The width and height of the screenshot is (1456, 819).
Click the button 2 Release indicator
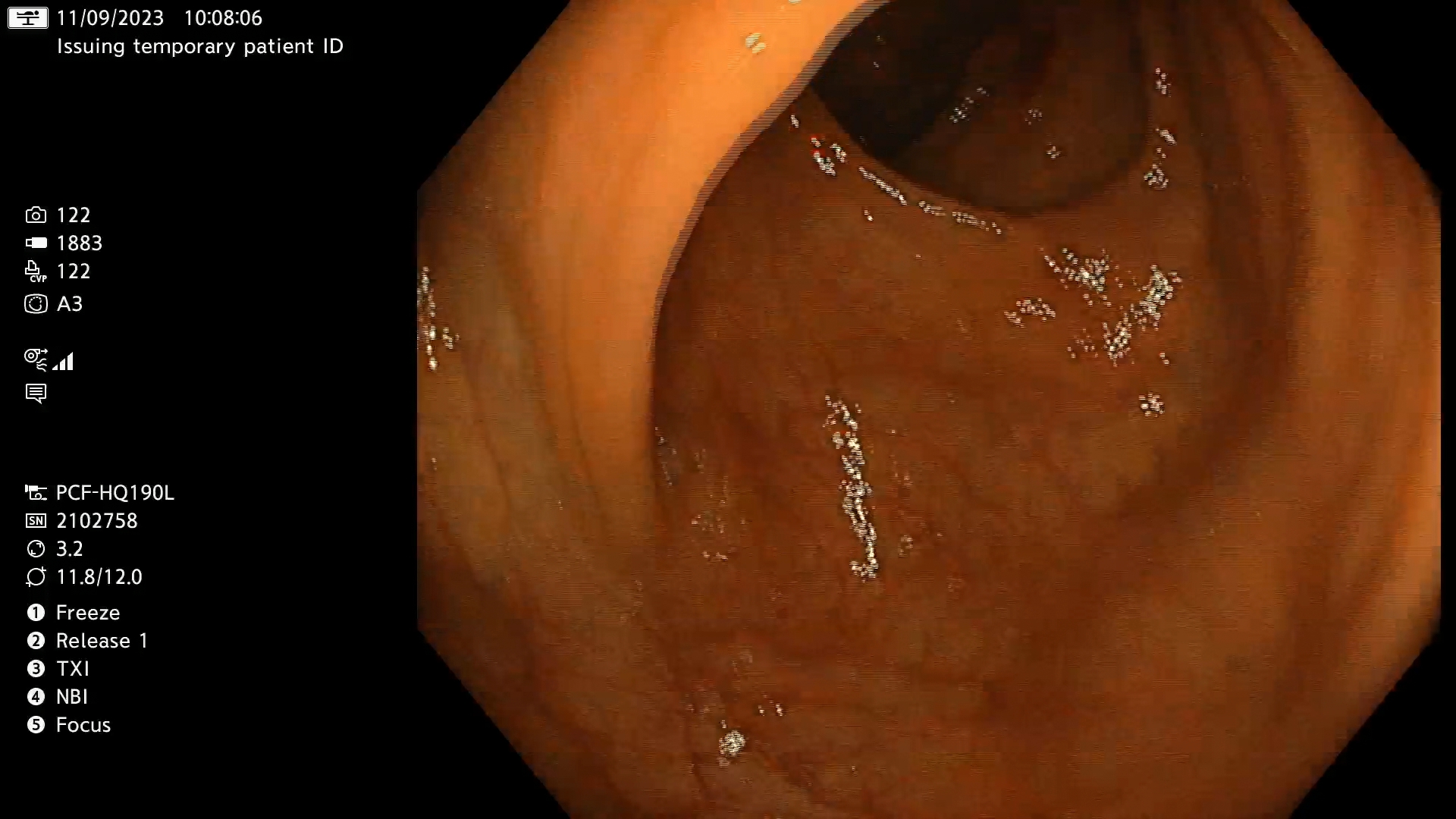(36, 641)
